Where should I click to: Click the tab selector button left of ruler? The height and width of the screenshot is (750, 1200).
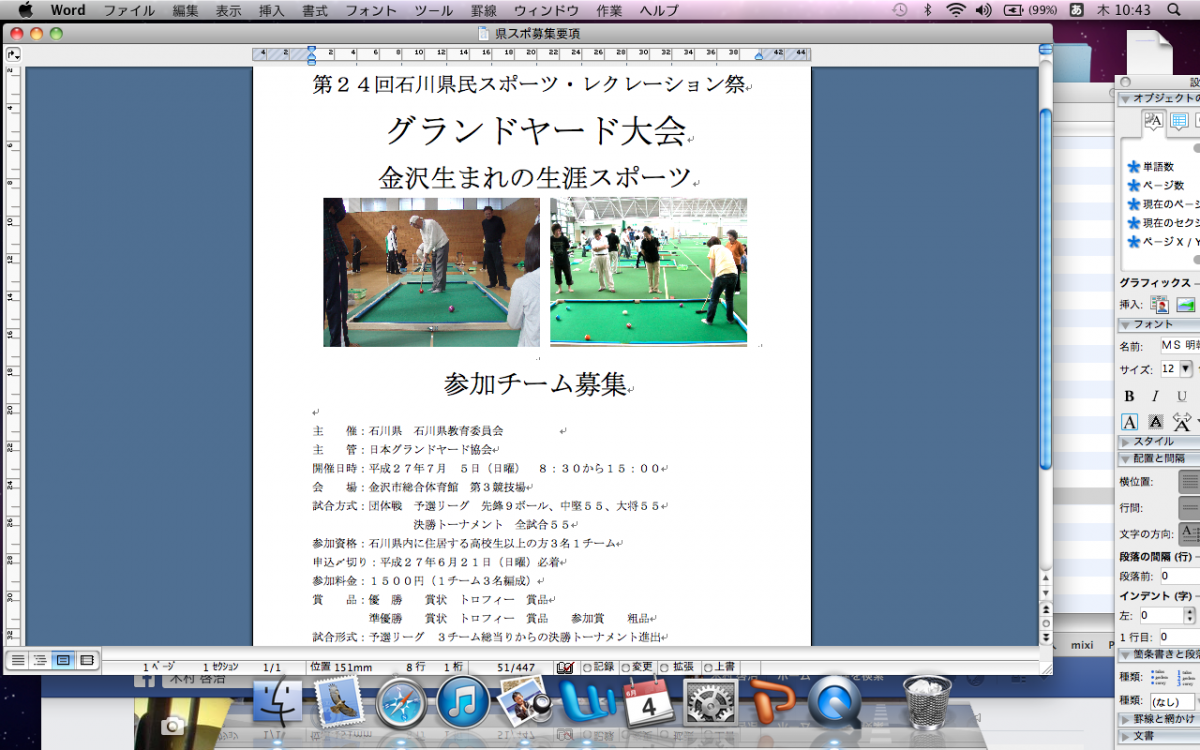pos(14,53)
